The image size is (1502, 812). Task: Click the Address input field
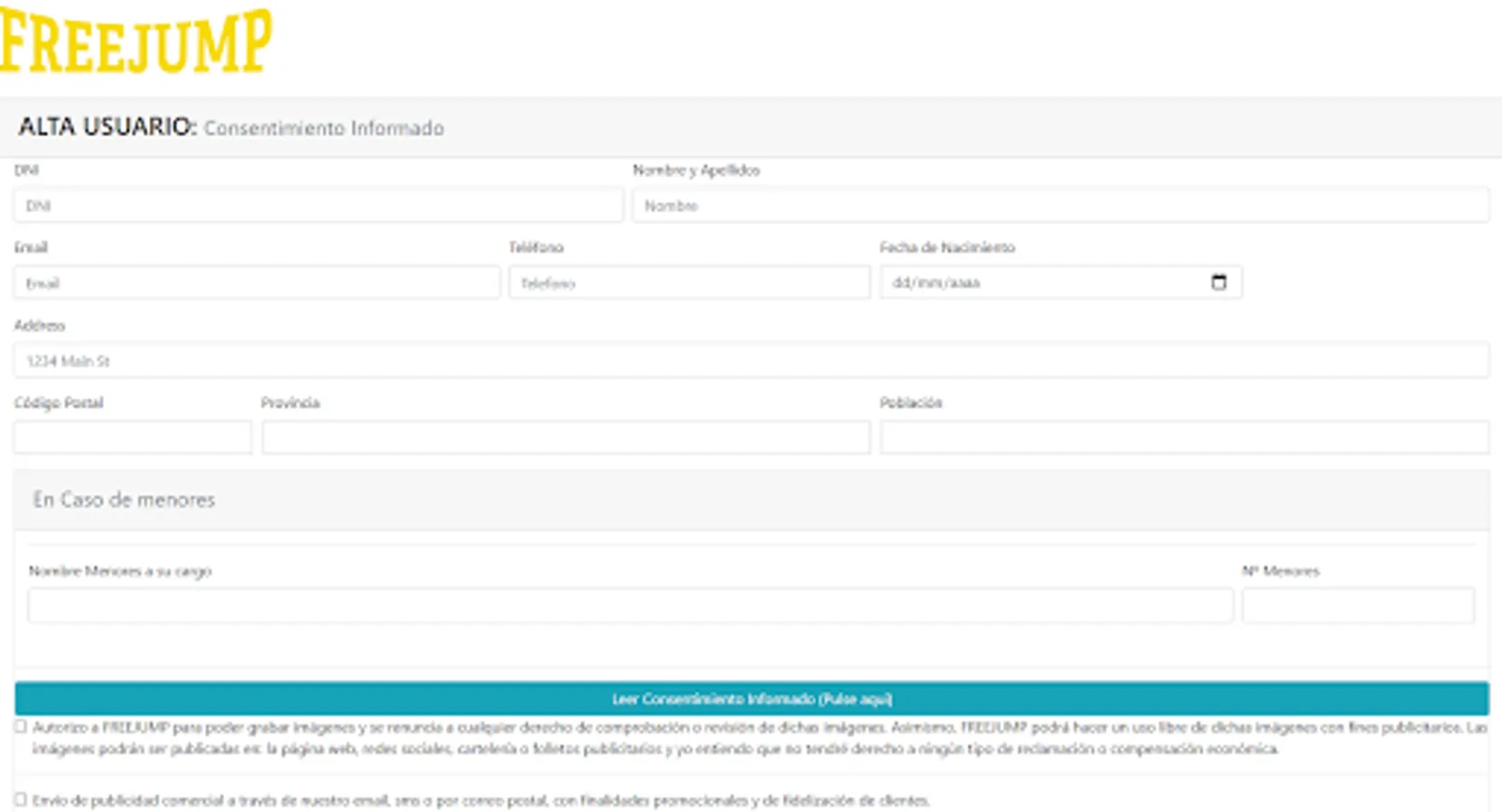click(x=752, y=361)
